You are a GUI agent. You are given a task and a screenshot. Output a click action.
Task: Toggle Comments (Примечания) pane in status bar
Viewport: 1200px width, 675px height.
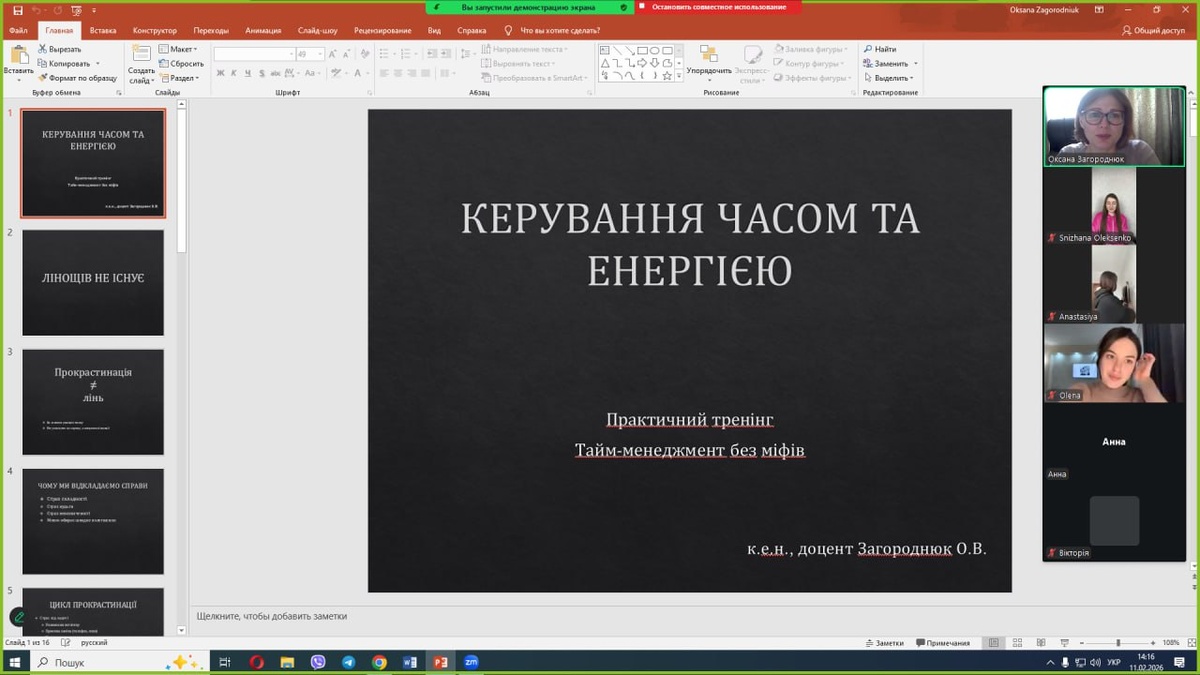tap(943, 643)
